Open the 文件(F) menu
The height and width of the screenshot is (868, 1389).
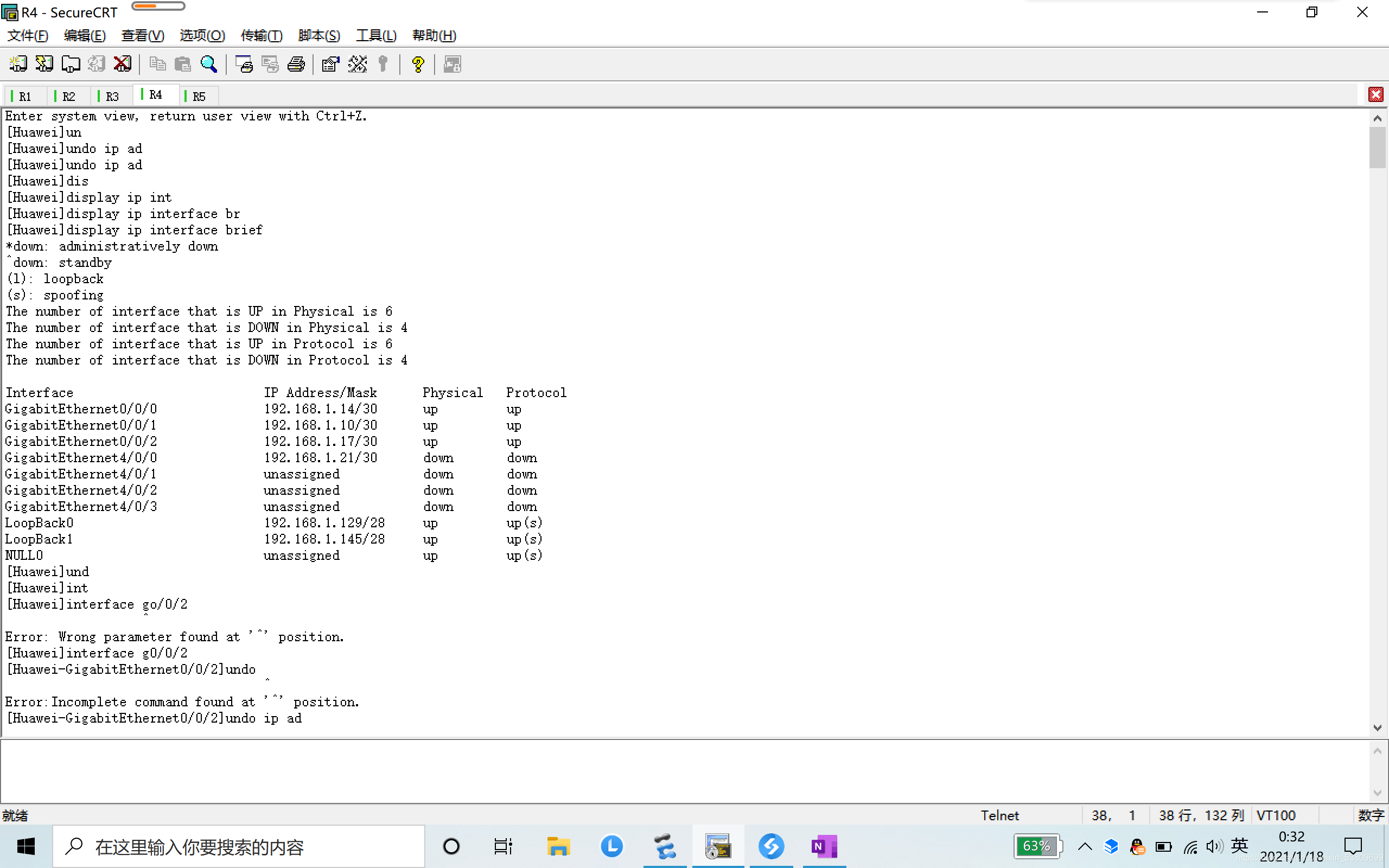[x=28, y=36]
